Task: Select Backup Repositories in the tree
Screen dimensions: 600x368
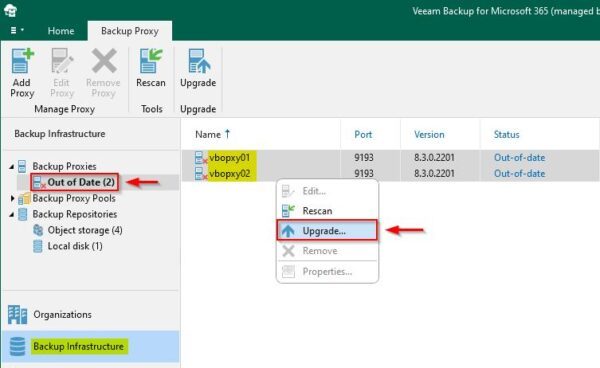Action: (75, 214)
